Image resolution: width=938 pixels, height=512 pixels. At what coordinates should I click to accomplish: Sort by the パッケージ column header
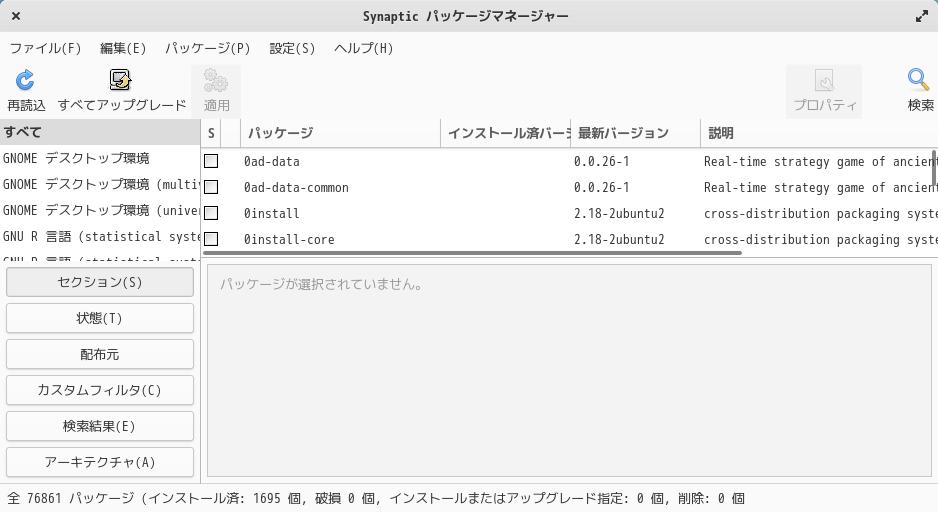340,133
